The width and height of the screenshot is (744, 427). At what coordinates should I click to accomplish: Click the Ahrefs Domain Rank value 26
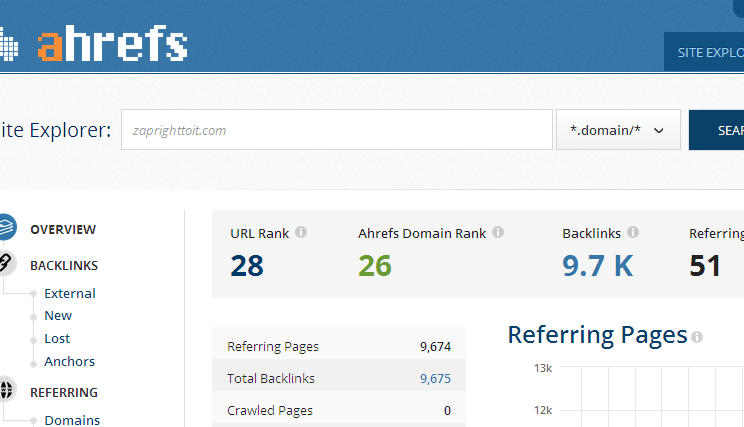(375, 266)
